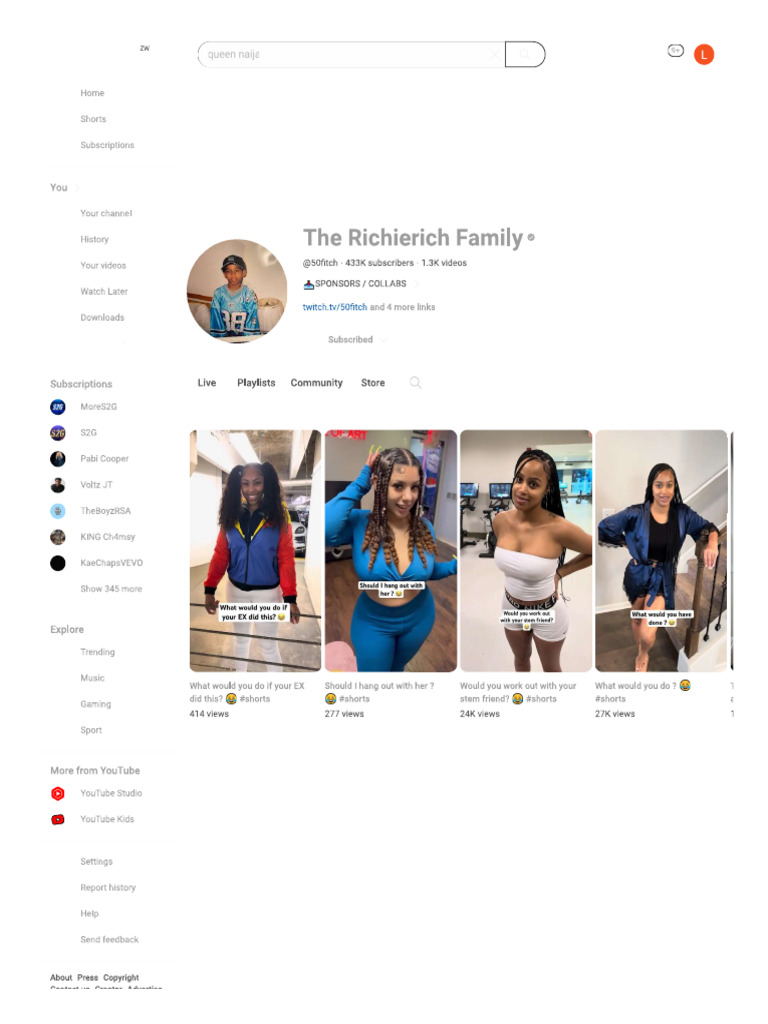Open the orange L account avatar
768x1024 pixels.
[704, 55]
